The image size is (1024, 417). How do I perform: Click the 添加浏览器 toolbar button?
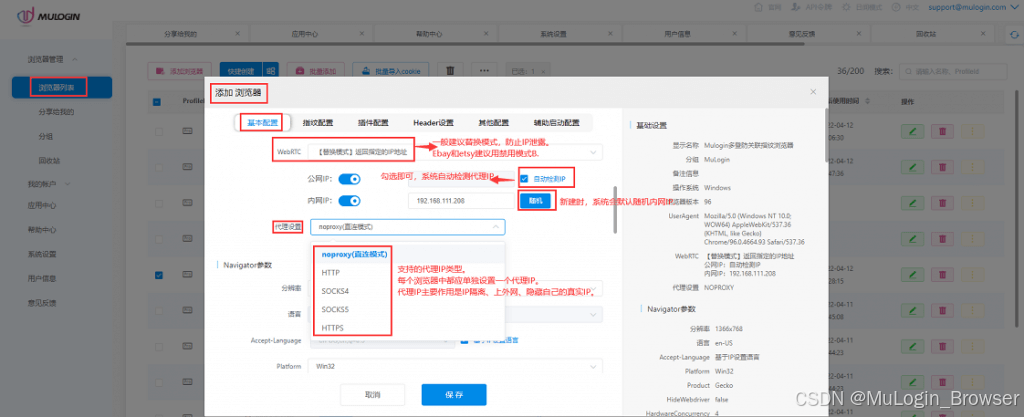pos(180,70)
